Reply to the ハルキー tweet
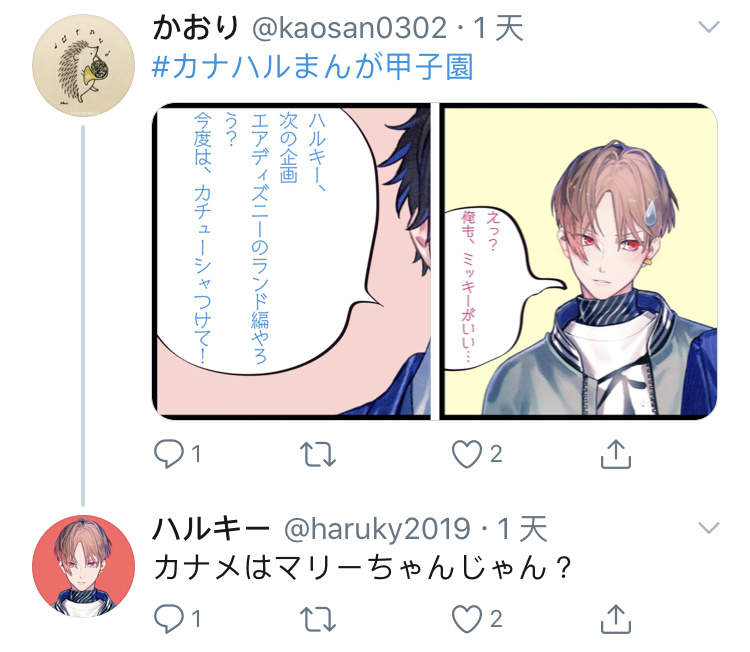The height and width of the screenshot is (652, 750). pyautogui.click(x=169, y=619)
